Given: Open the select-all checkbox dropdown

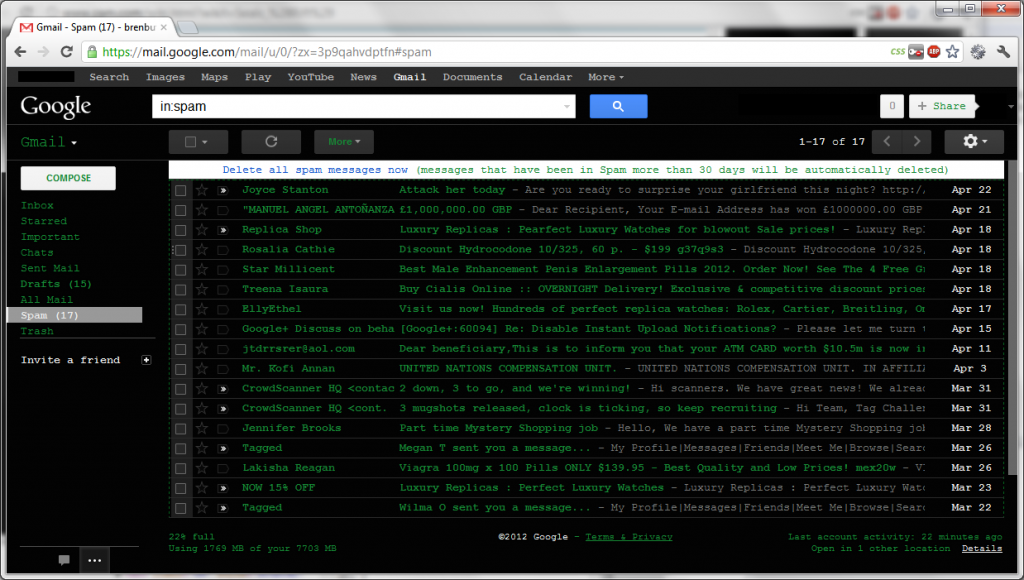Looking at the screenshot, I should tap(198, 142).
